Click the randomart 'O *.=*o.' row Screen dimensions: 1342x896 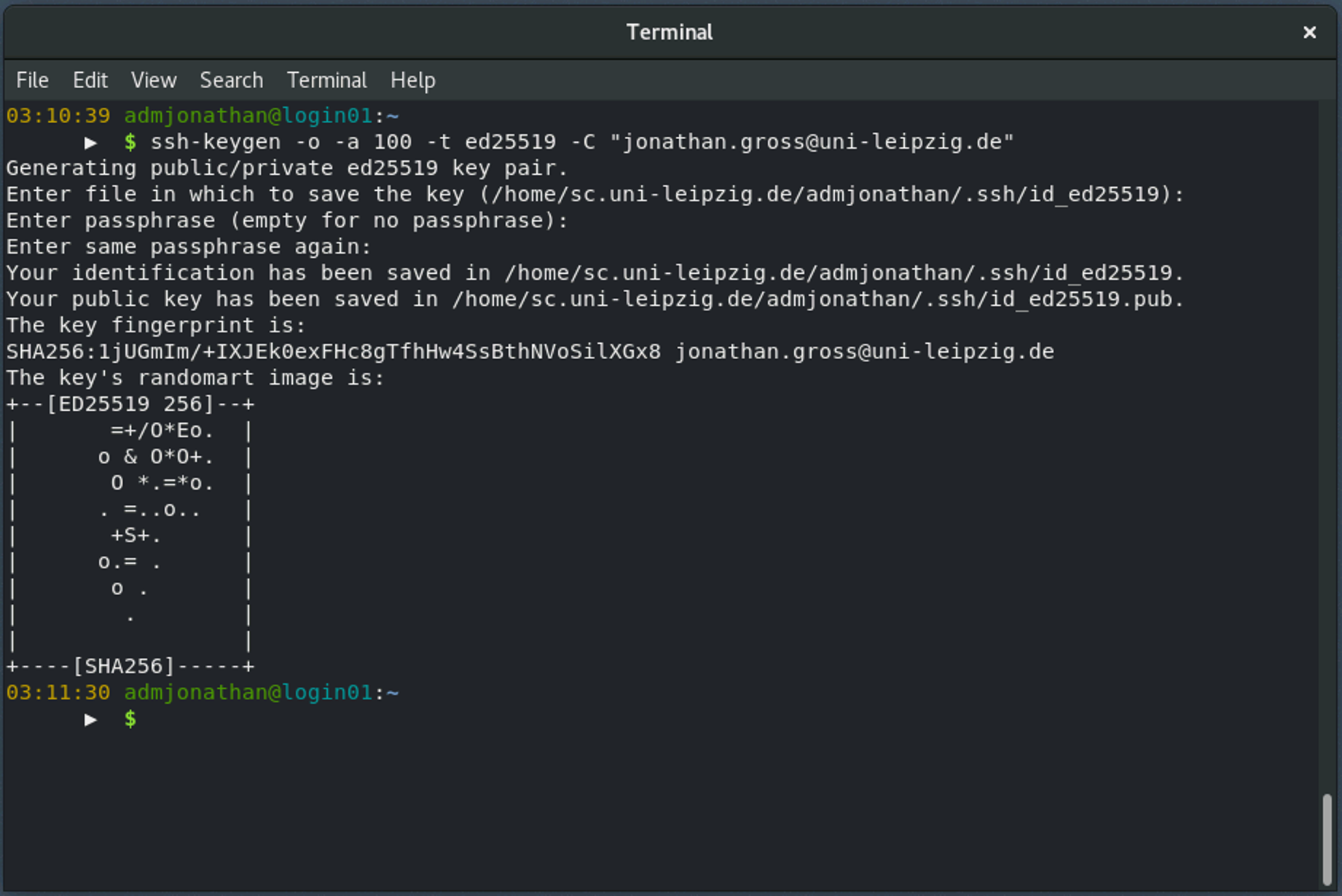pyautogui.click(x=162, y=484)
